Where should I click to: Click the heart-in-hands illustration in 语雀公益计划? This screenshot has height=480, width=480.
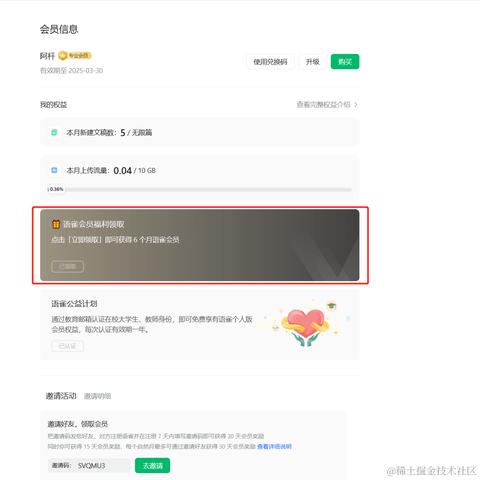304,323
